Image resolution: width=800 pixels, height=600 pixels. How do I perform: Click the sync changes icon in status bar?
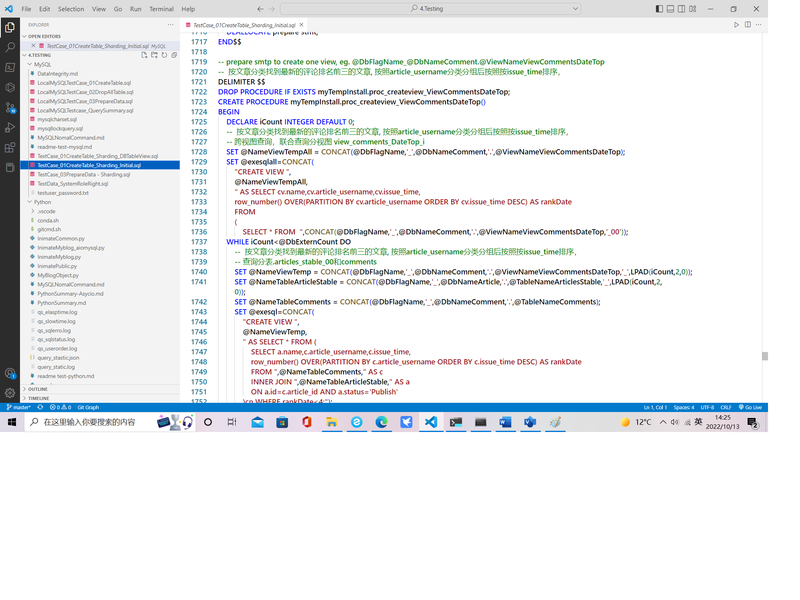[x=40, y=407]
